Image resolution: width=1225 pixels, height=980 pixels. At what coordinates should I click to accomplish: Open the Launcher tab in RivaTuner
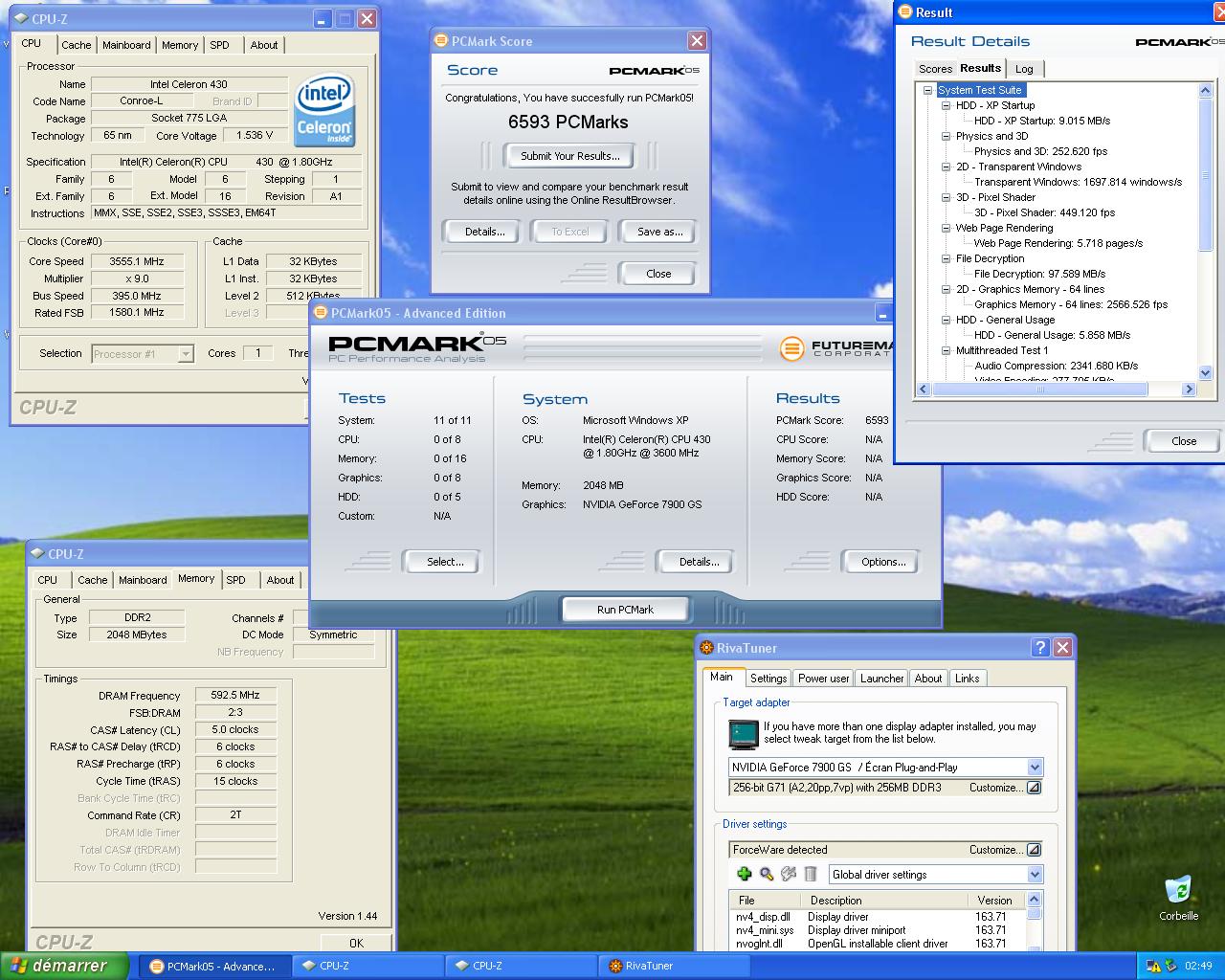(x=881, y=679)
